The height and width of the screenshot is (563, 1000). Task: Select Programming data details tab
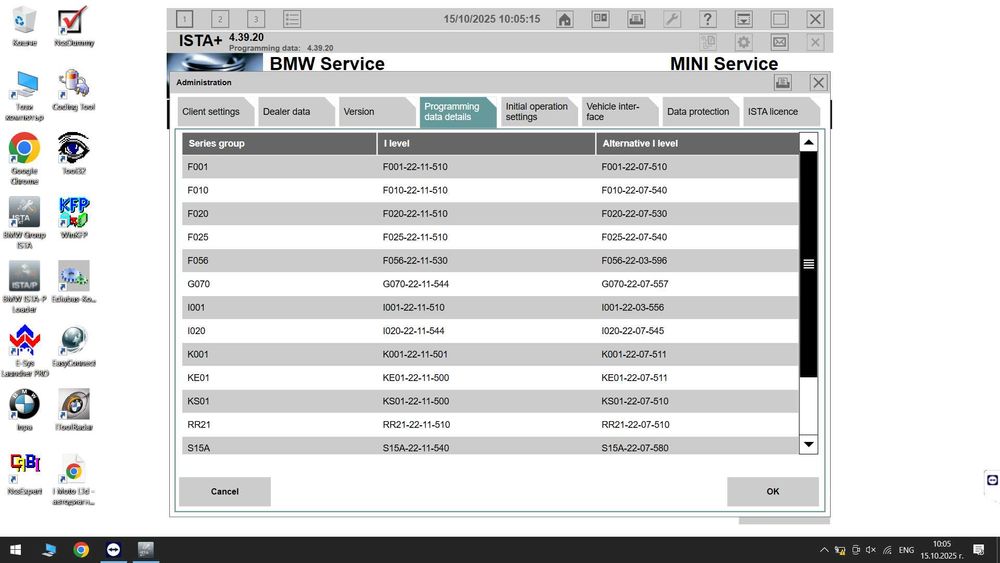point(458,112)
